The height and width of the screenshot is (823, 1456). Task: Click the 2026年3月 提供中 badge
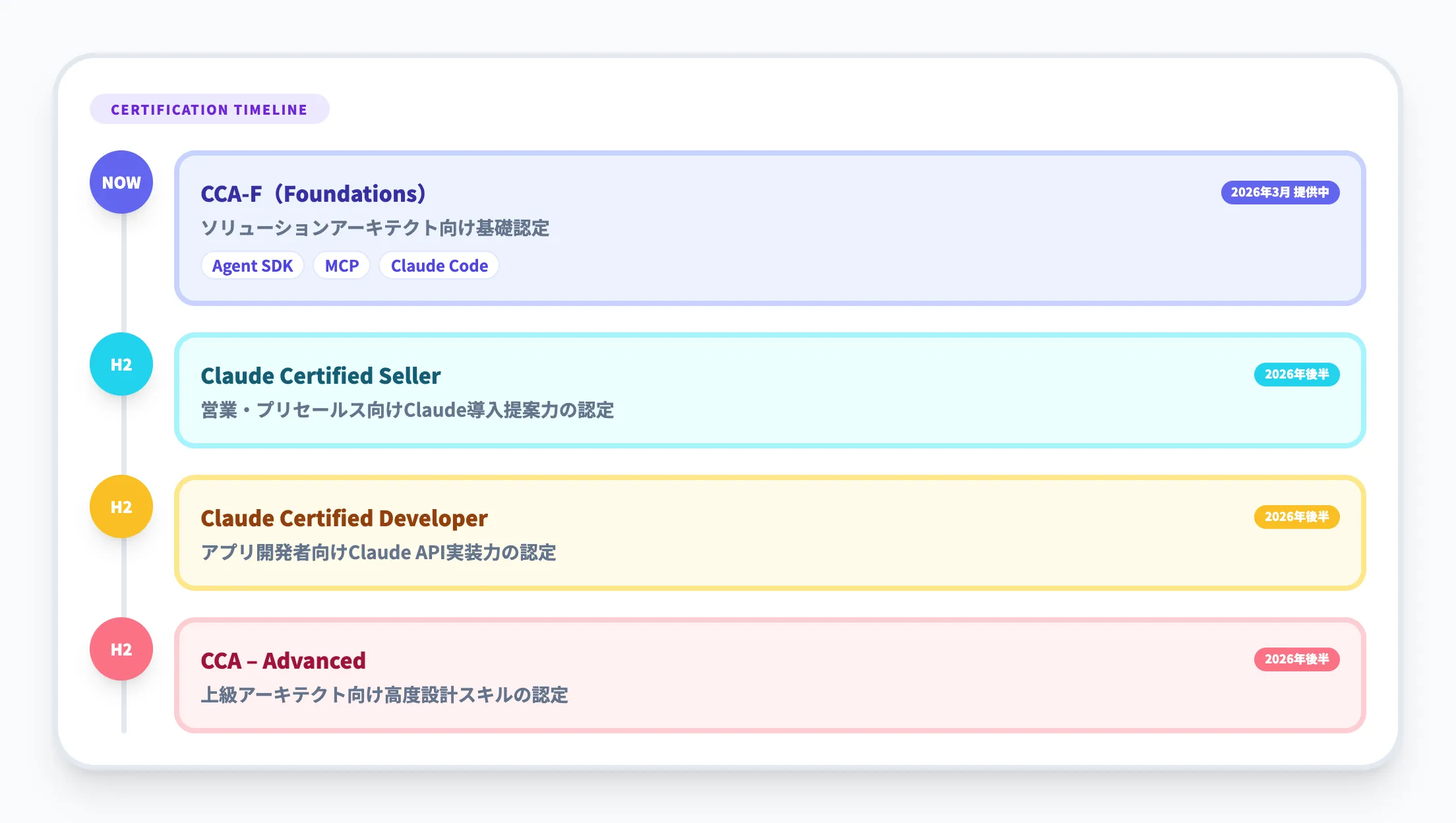pyautogui.click(x=1280, y=193)
